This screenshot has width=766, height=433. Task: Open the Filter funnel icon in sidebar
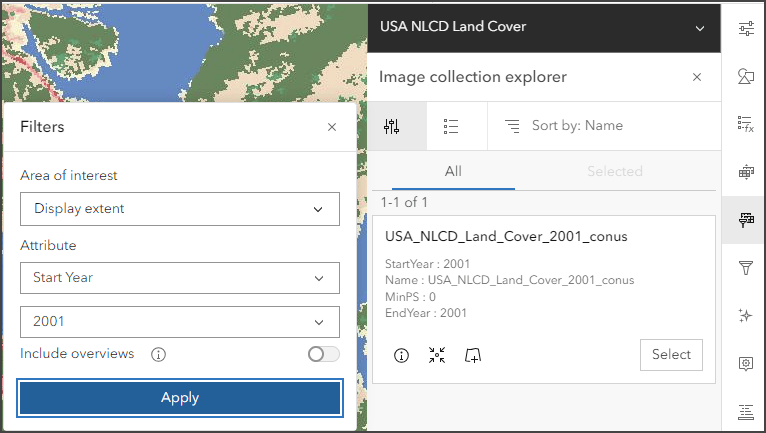[746, 267]
